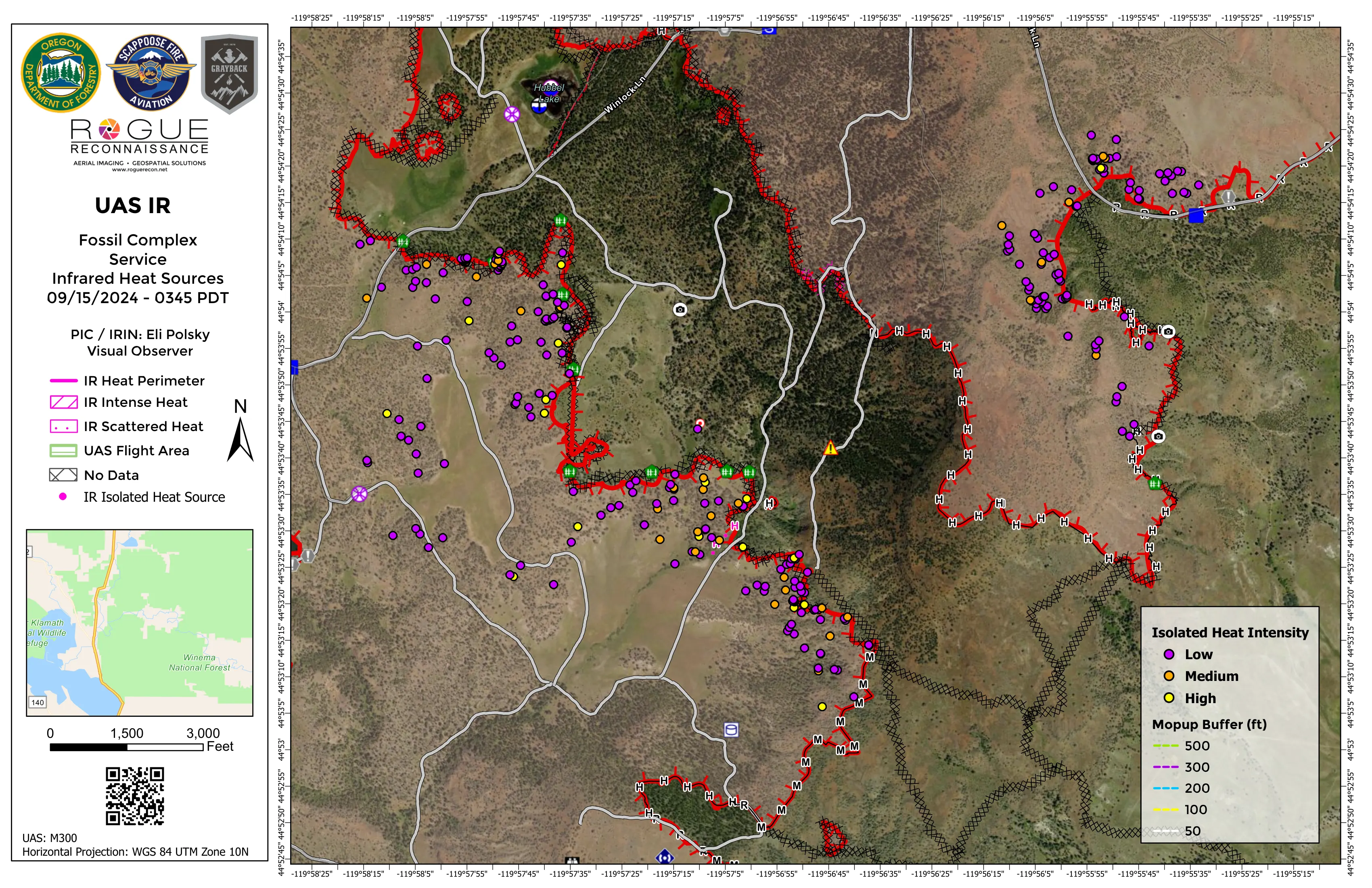The width and height of the screenshot is (1372, 888).
Task: Click the 'IR Heat Perimeter' legend label
Action: [144, 381]
